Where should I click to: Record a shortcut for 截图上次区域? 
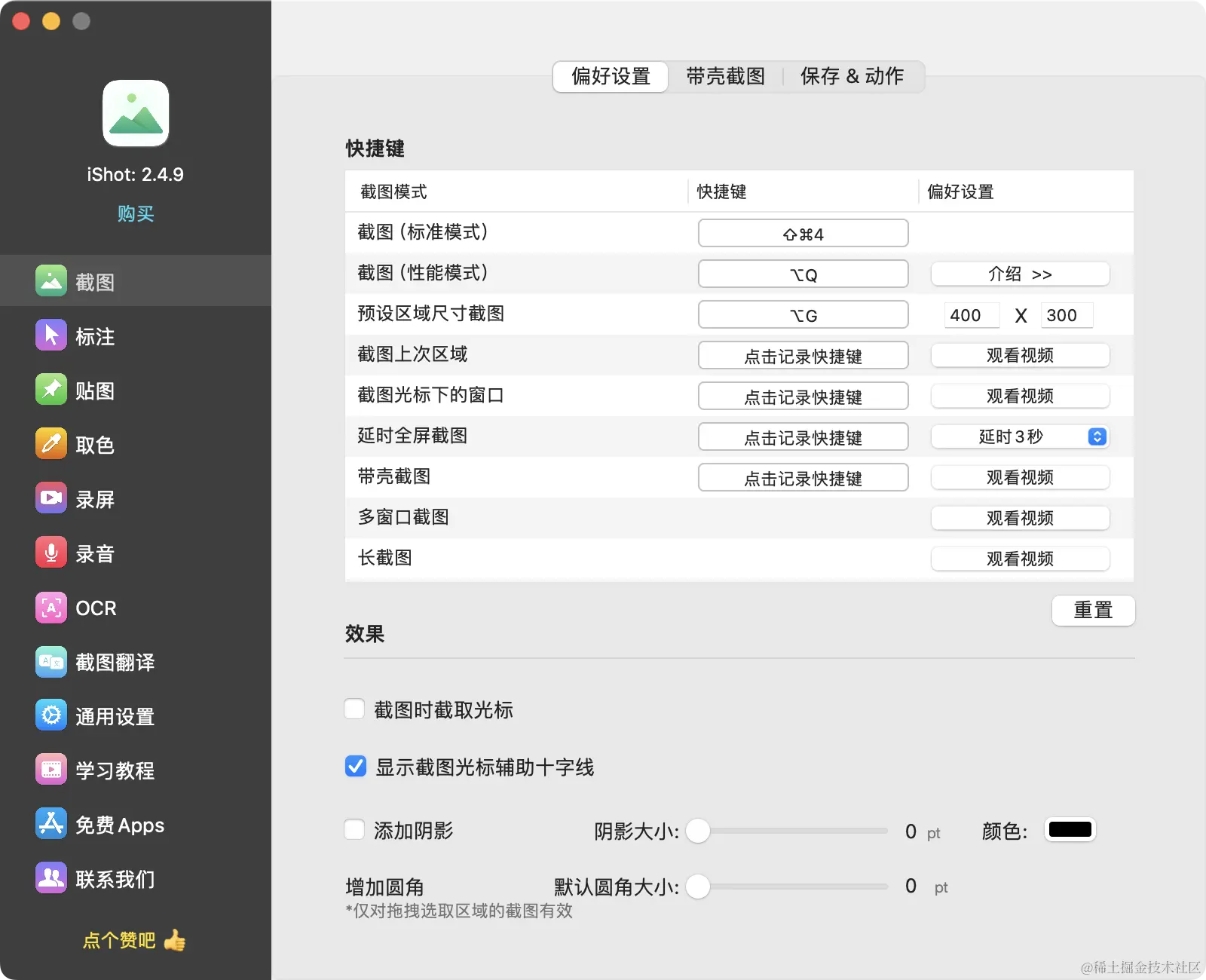(803, 355)
